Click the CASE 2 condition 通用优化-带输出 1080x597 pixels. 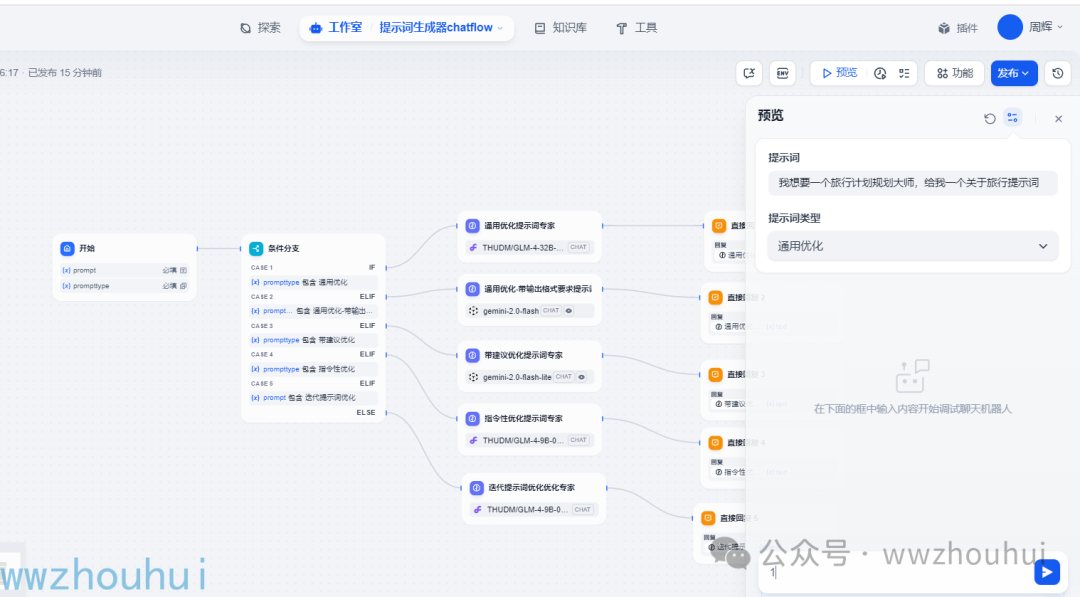pos(313,311)
